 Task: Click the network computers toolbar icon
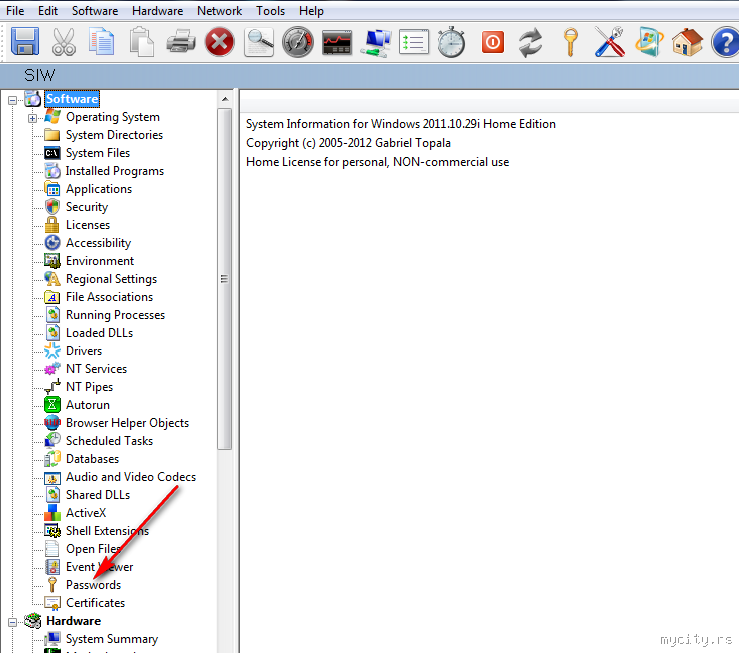(x=376, y=42)
